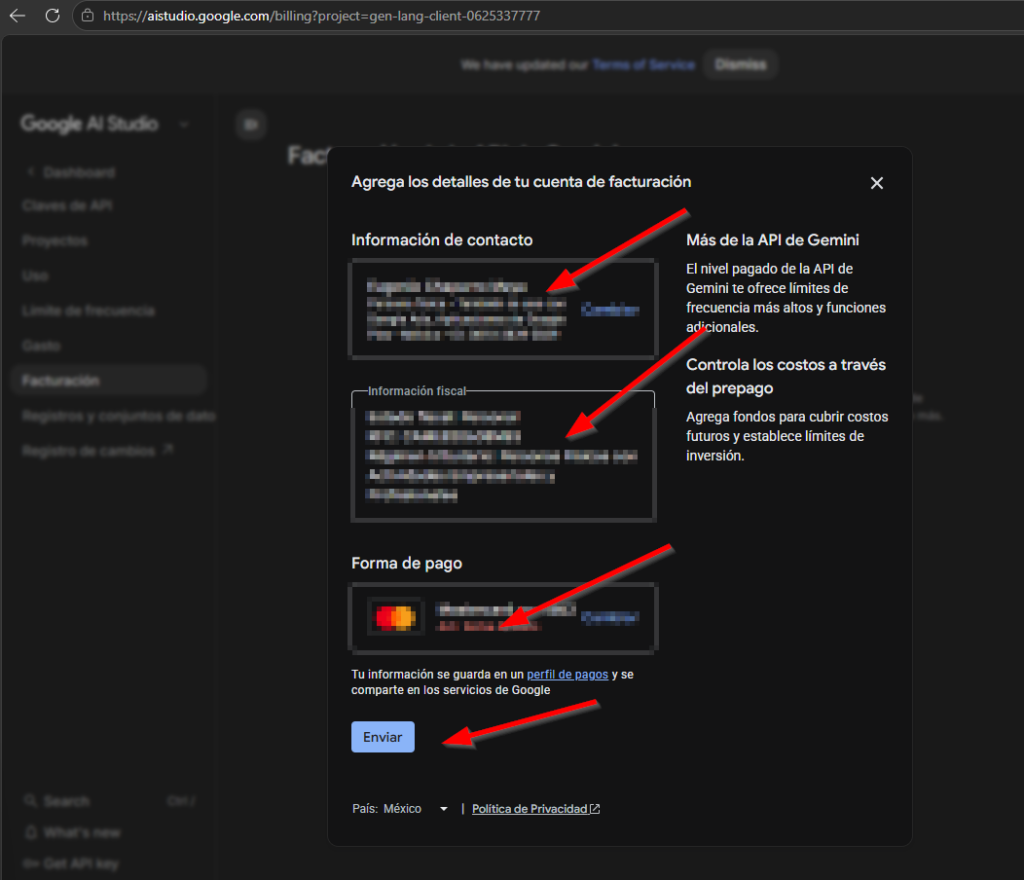1024x880 pixels.
Task: Toggle the sidebar panel icon
Action: click(251, 124)
